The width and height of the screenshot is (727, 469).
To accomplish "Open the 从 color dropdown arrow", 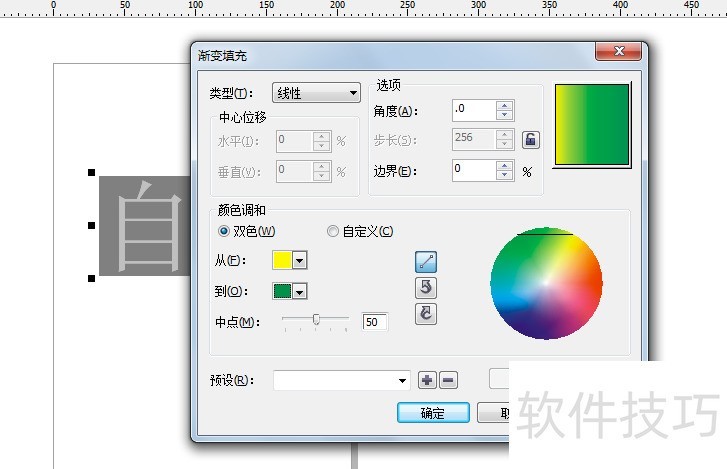I will pos(300,260).
